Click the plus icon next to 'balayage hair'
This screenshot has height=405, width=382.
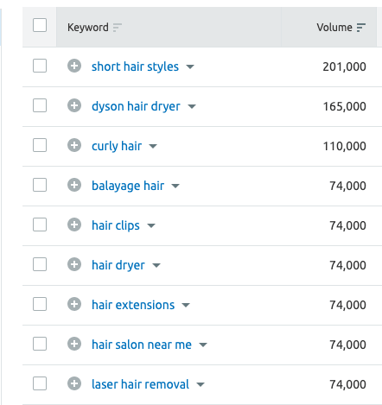click(74, 185)
